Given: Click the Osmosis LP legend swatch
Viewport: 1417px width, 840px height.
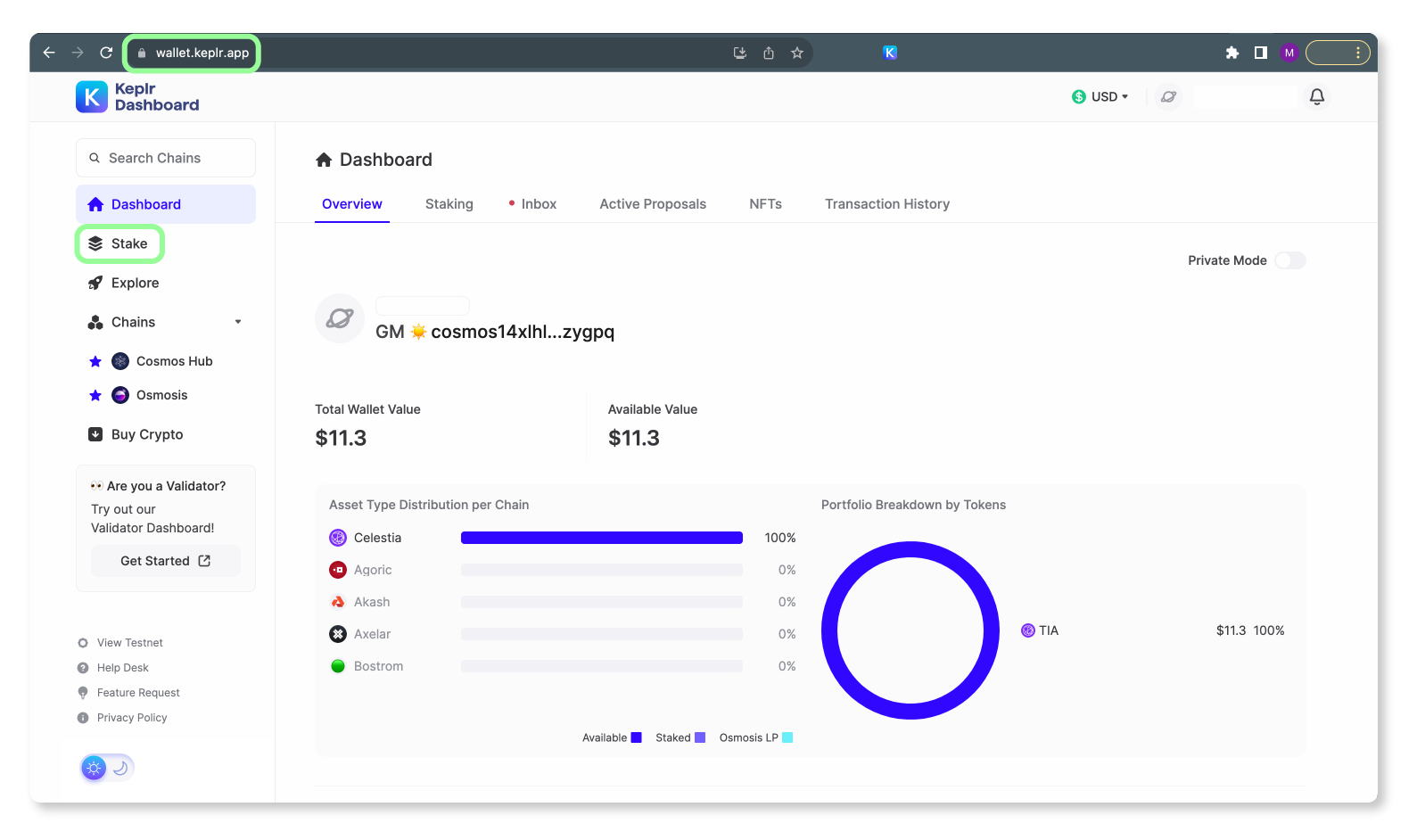Looking at the screenshot, I should (x=787, y=737).
